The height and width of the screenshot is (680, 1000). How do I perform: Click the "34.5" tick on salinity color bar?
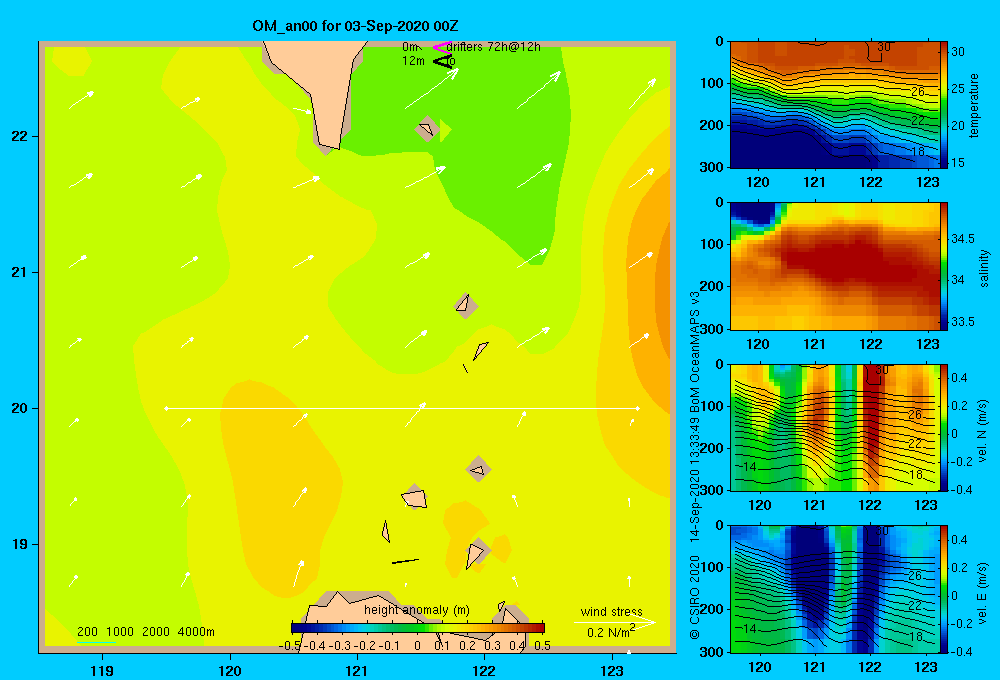click(963, 239)
